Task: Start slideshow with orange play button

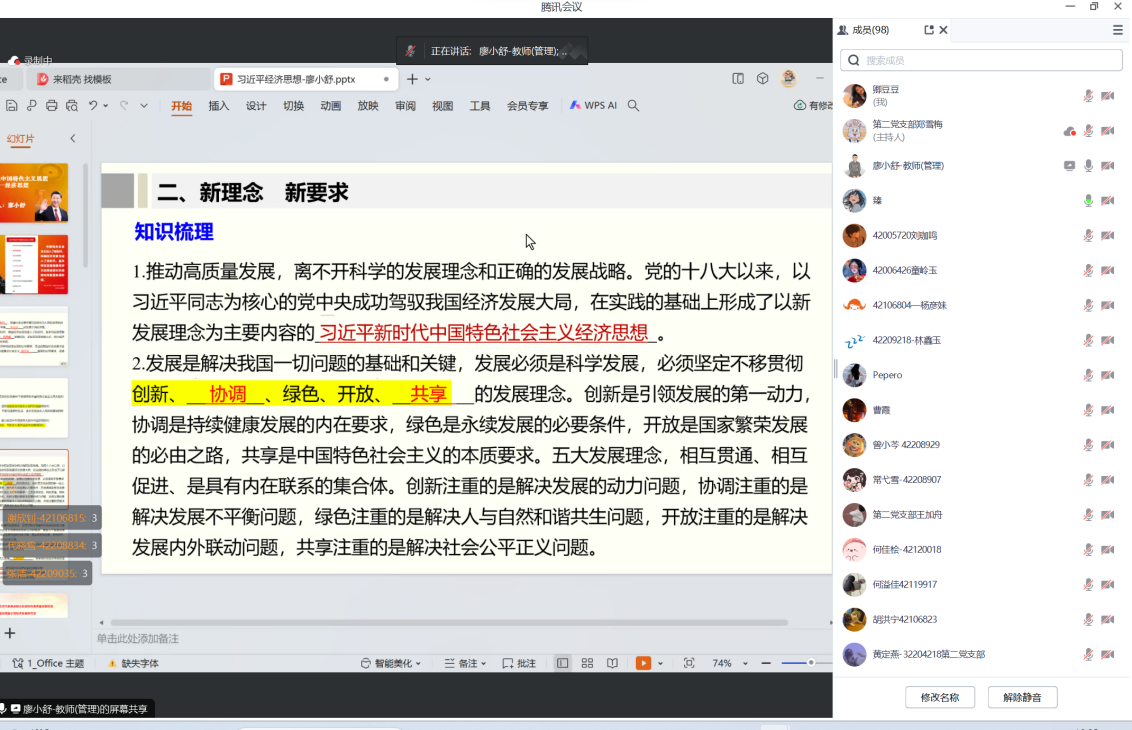Action: coord(643,663)
